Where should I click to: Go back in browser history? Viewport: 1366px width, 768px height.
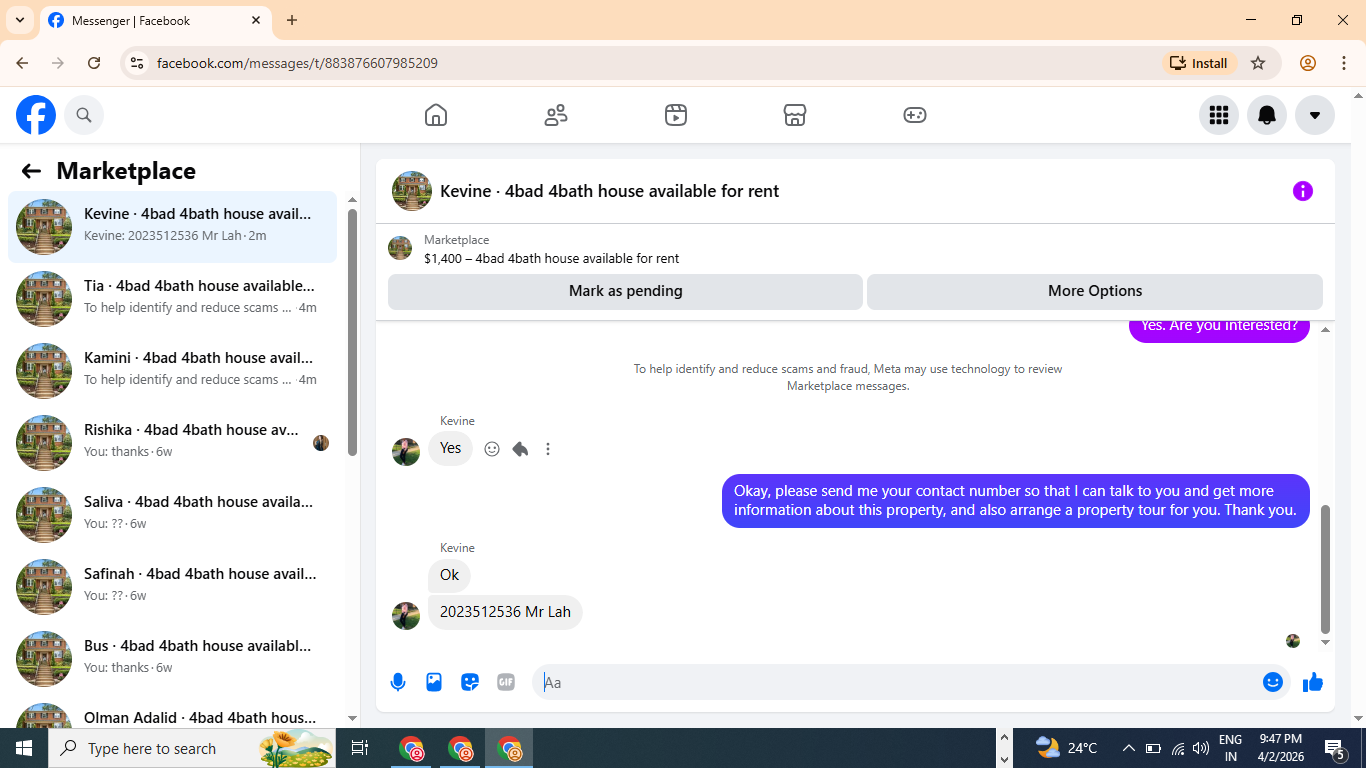[22, 63]
